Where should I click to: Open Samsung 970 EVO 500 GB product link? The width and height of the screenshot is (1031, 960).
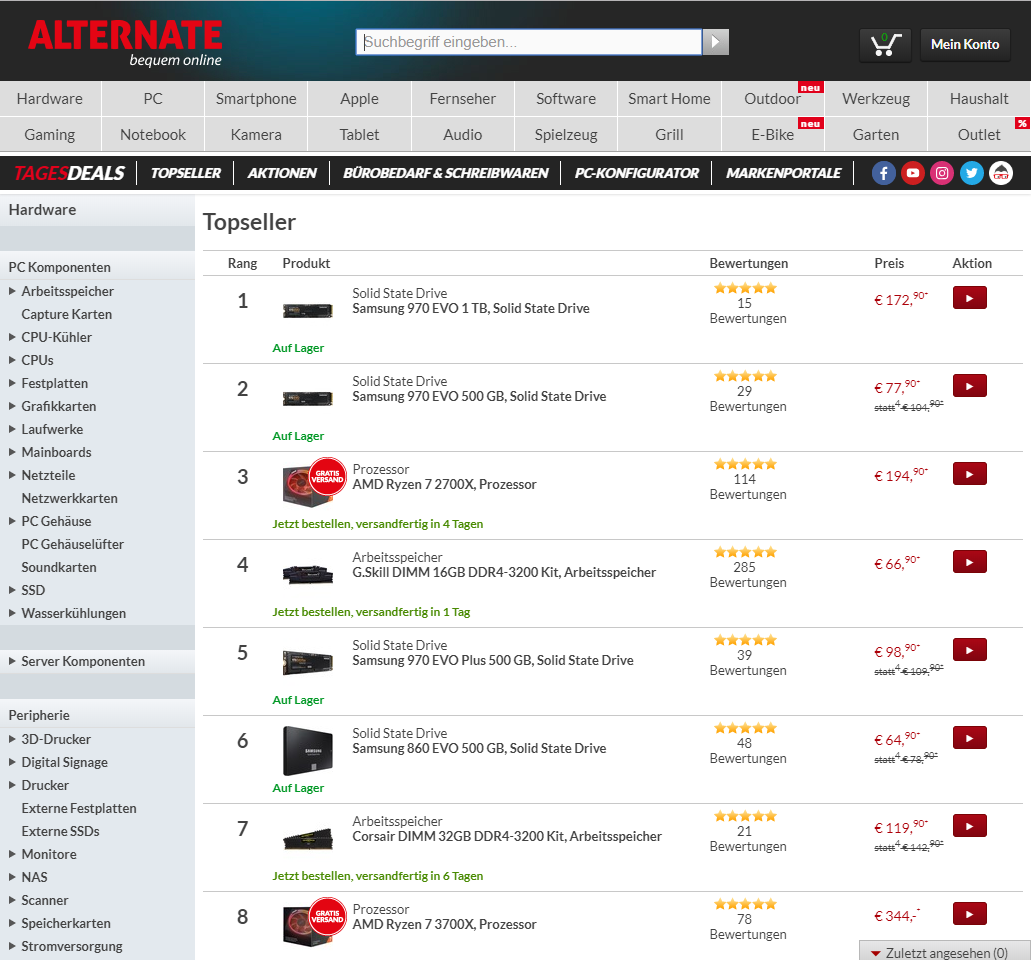click(x=479, y=396)
